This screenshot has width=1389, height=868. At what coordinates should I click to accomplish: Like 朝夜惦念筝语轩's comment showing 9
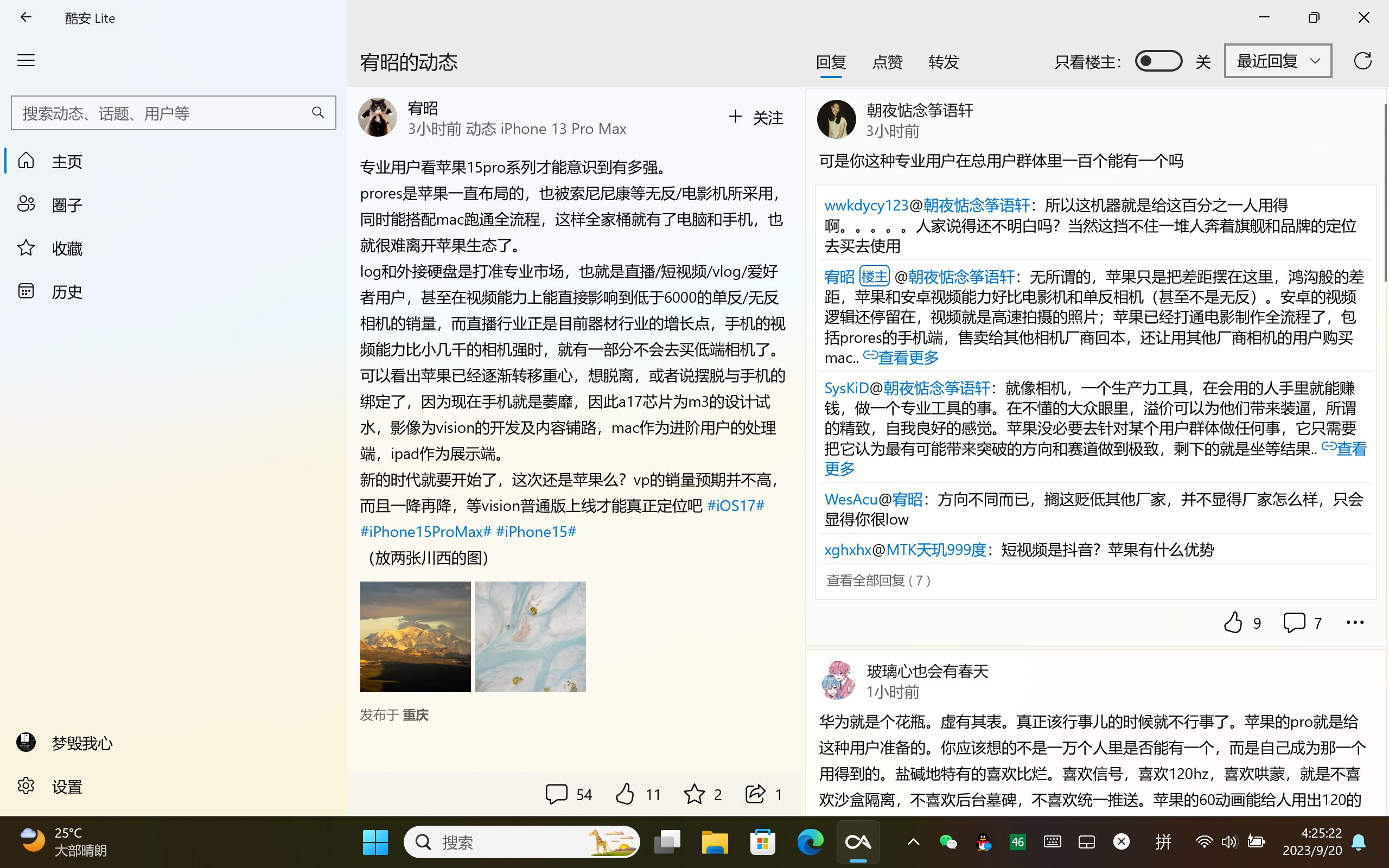point(1241,622)
